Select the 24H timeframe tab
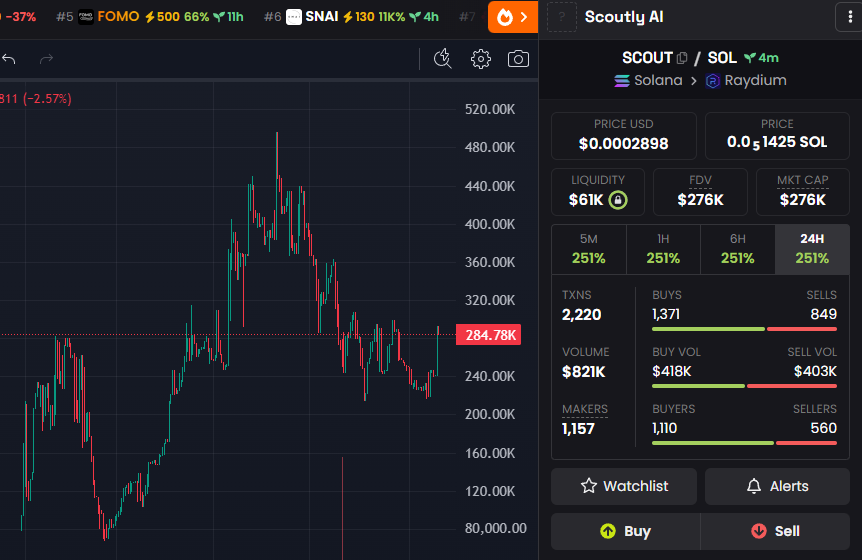The height and width of the screenshot is (560, 862). [812, 249]
